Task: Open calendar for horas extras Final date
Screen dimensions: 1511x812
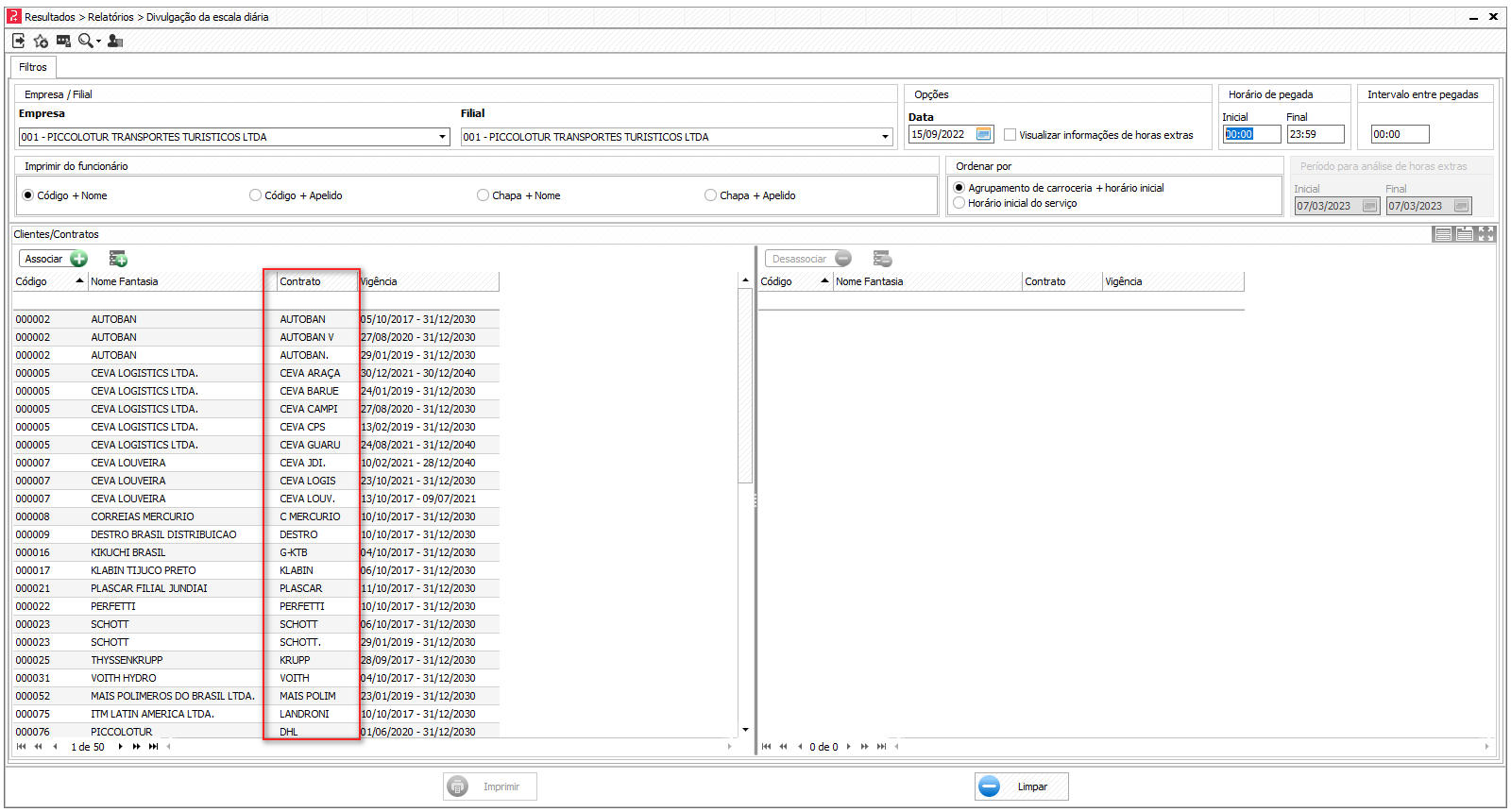Action: pyautogui.click(x=1462, y=206)
